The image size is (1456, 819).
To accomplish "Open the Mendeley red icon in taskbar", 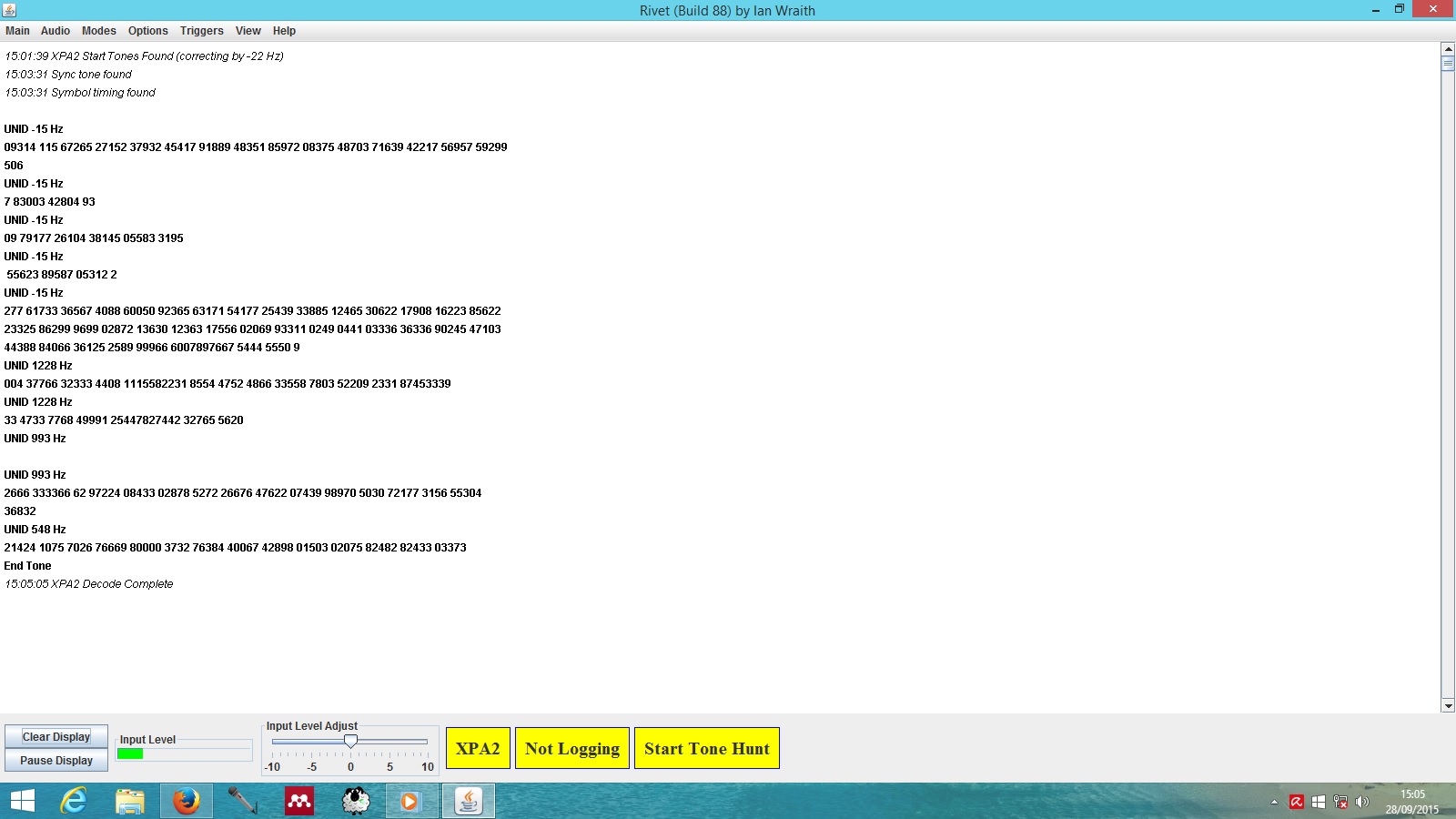I will click(299, 801).
